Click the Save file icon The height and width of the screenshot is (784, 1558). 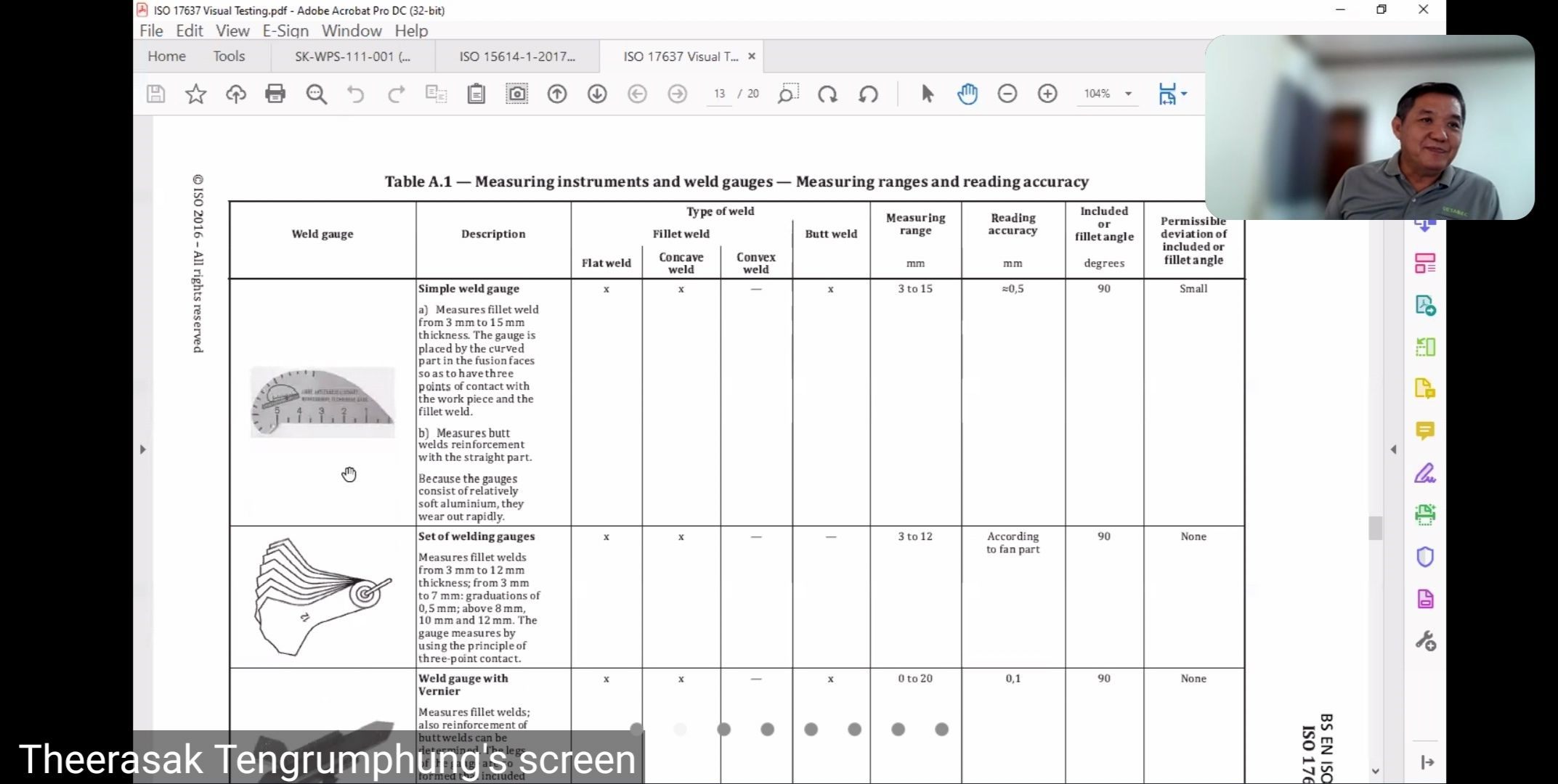click(x=156, y=94)
